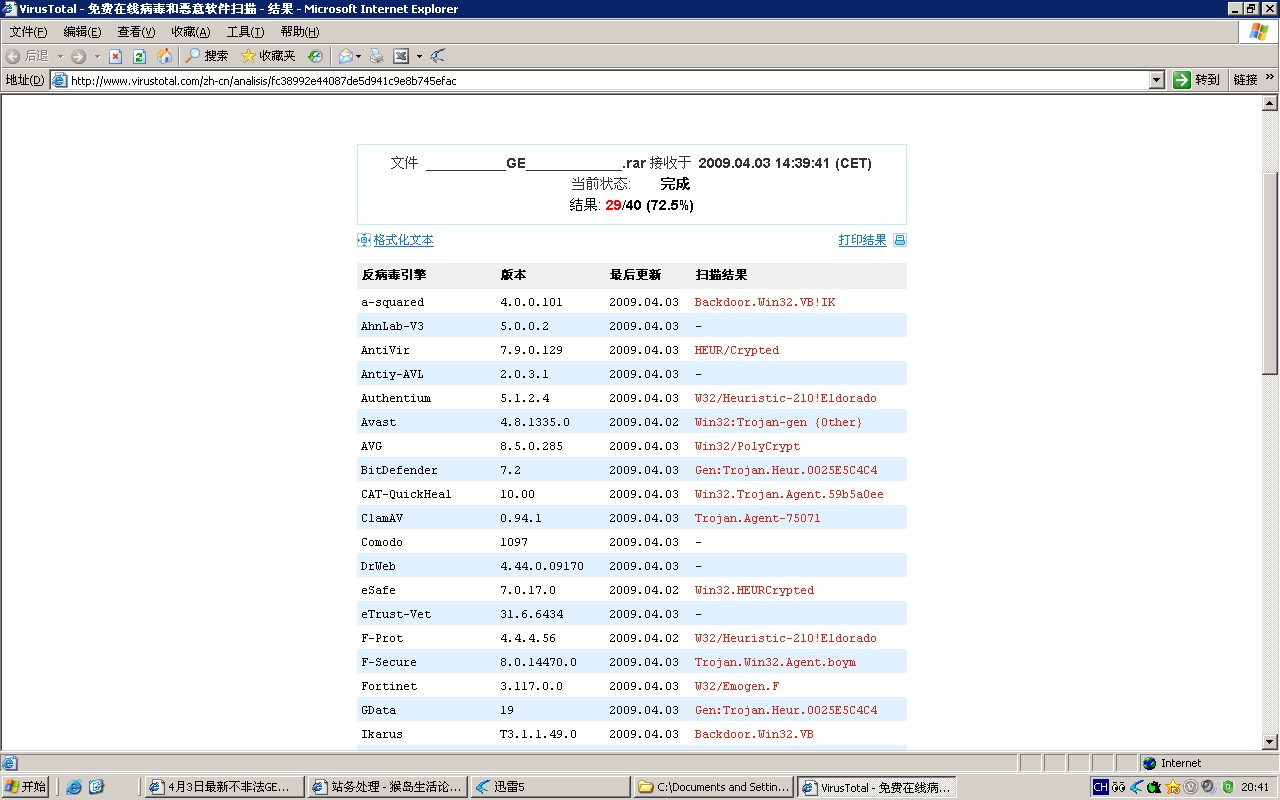Click the Internet zone status bar indicator
Screen dimensions: 1280x800
(x=1207, y=763)
